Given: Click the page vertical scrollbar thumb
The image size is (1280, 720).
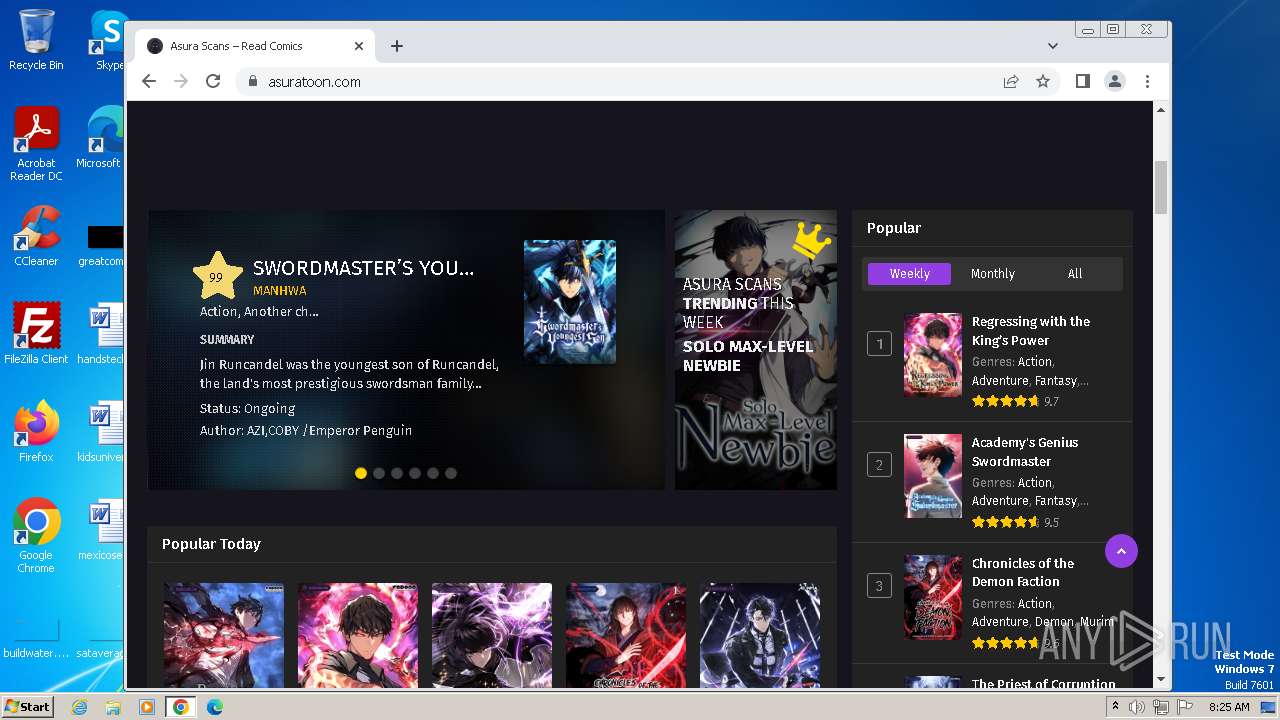Looking at the screenshot, I should click(1161, 187).
